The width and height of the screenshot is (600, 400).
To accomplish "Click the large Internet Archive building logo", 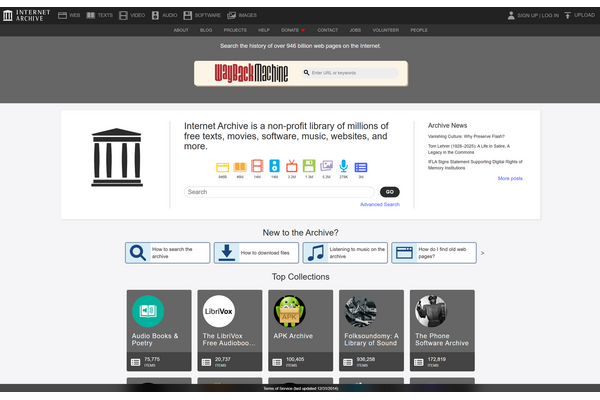I will (x=117, y=157).
